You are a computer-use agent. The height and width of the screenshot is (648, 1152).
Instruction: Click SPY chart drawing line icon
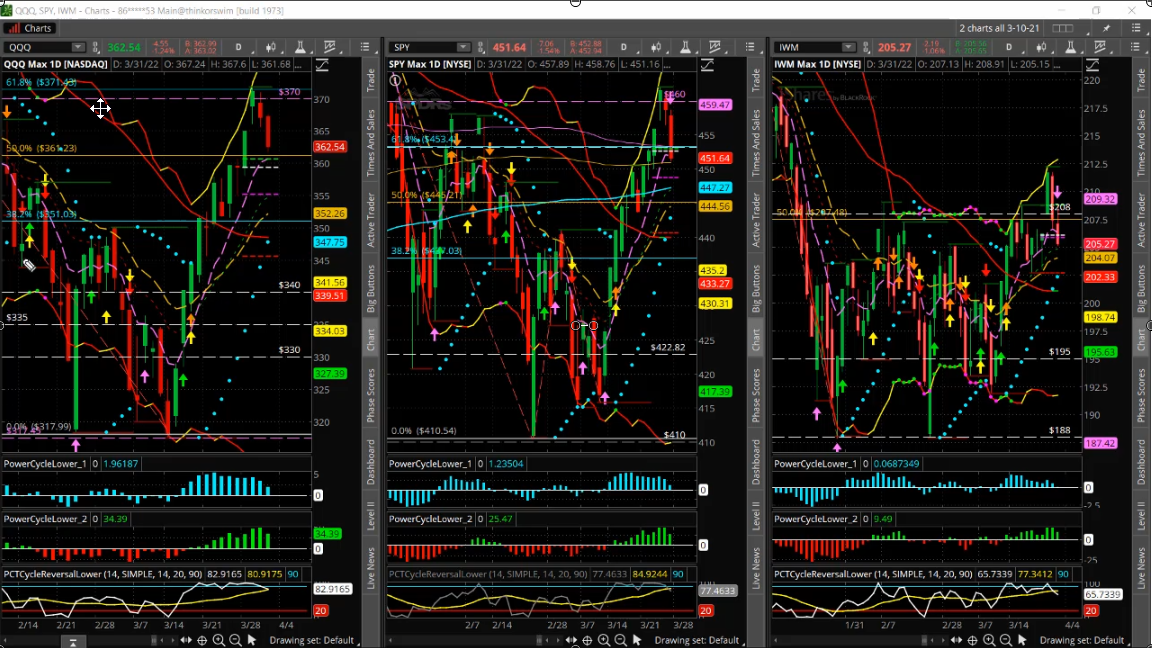[707, 65]
